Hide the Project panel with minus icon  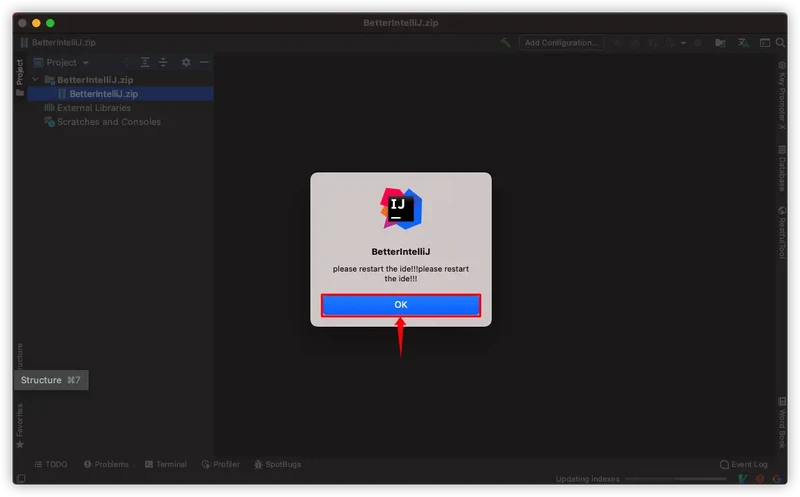pyautogui.click(x=205, y=62)
